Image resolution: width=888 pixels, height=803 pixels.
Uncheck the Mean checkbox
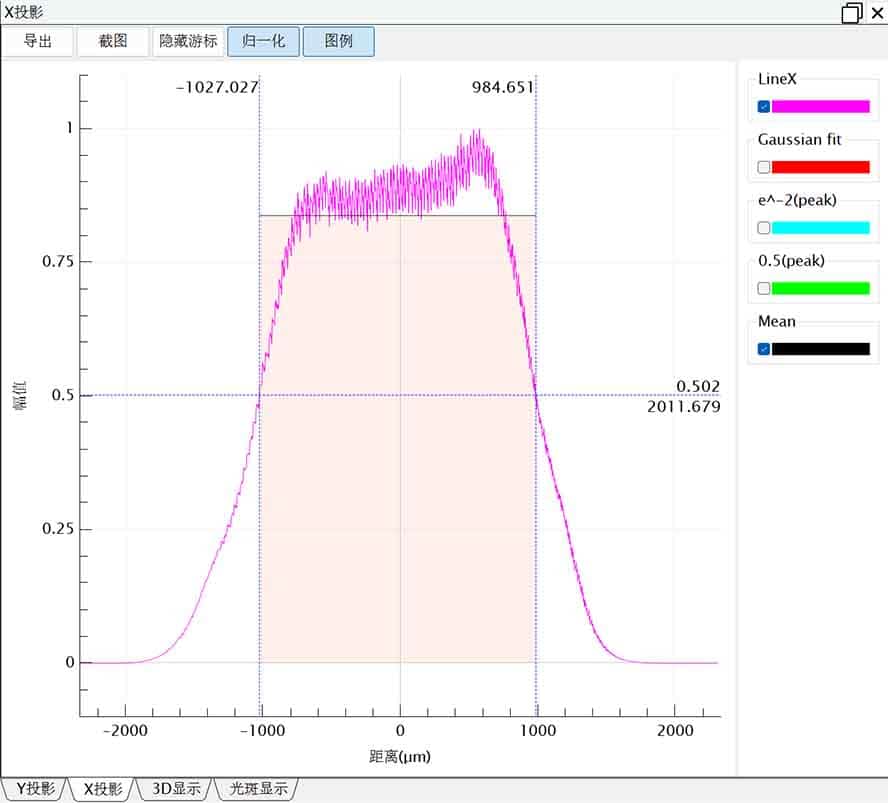coord(764,349)
